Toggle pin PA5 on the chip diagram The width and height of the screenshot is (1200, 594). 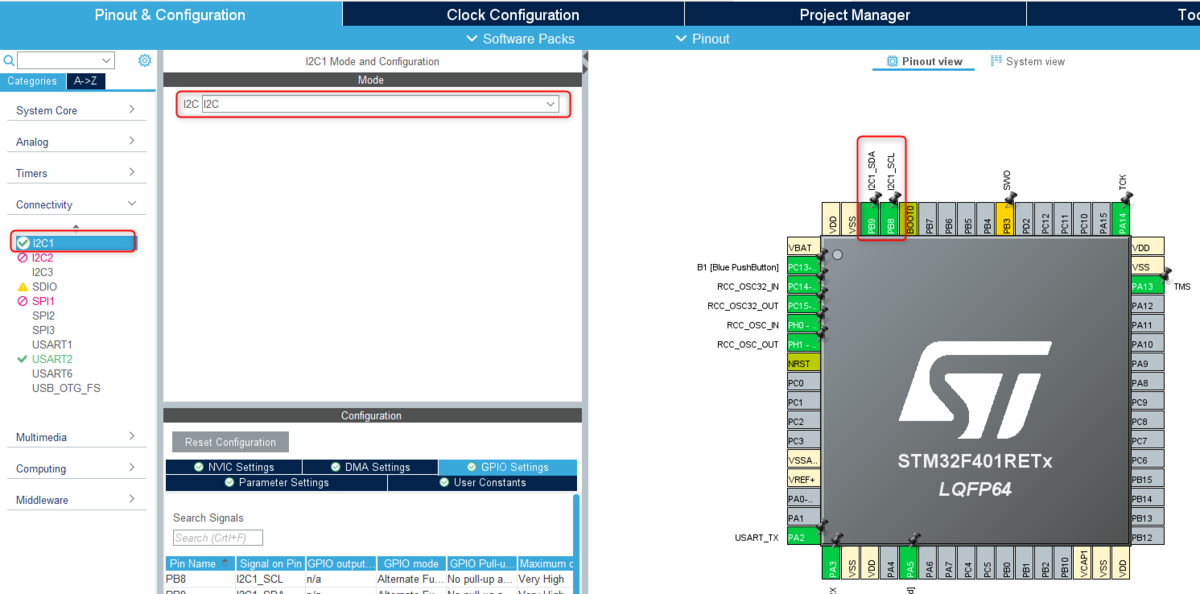click(x=908, y=563)
